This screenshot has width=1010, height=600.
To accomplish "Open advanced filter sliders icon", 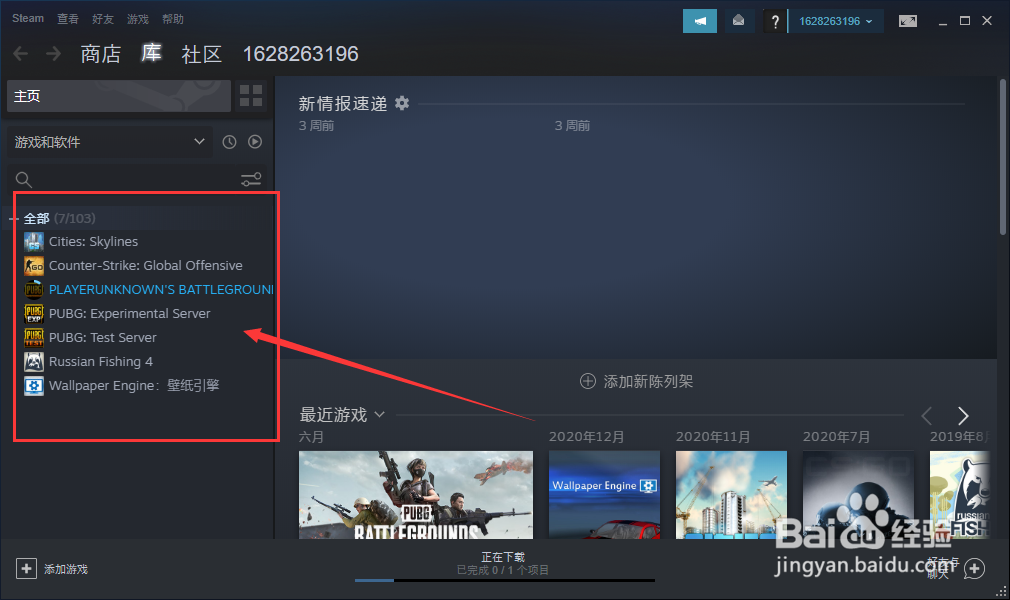I will click(251, 179).
